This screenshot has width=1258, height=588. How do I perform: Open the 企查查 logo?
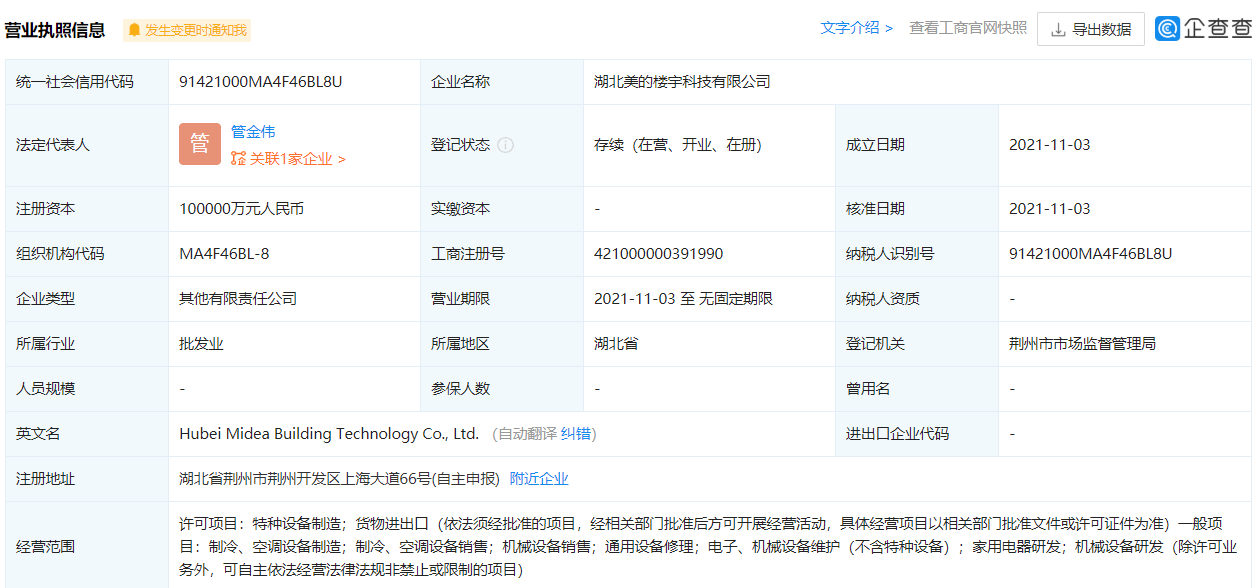pos(1204,29)
